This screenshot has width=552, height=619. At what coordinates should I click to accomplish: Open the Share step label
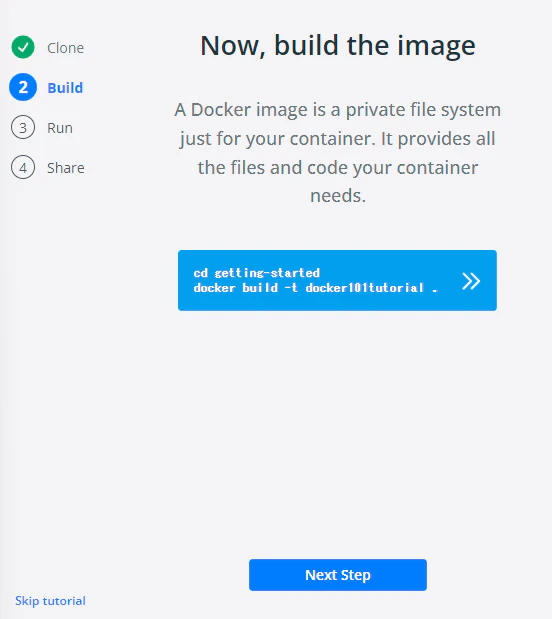(66, 168)
